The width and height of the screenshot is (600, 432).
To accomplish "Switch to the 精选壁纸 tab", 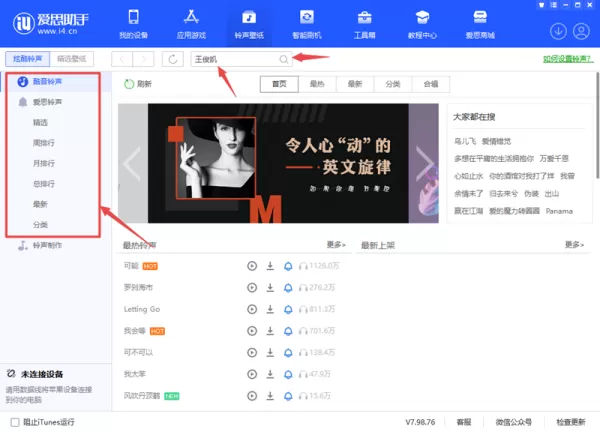I will (72, 59).
